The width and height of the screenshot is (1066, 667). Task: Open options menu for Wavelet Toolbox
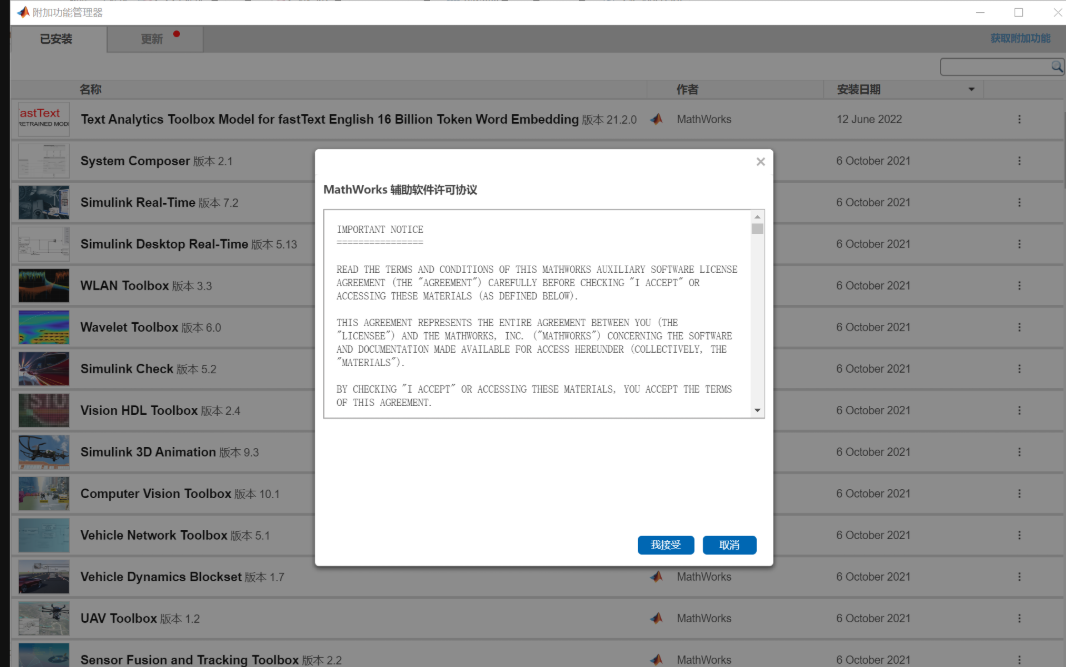1019,327
